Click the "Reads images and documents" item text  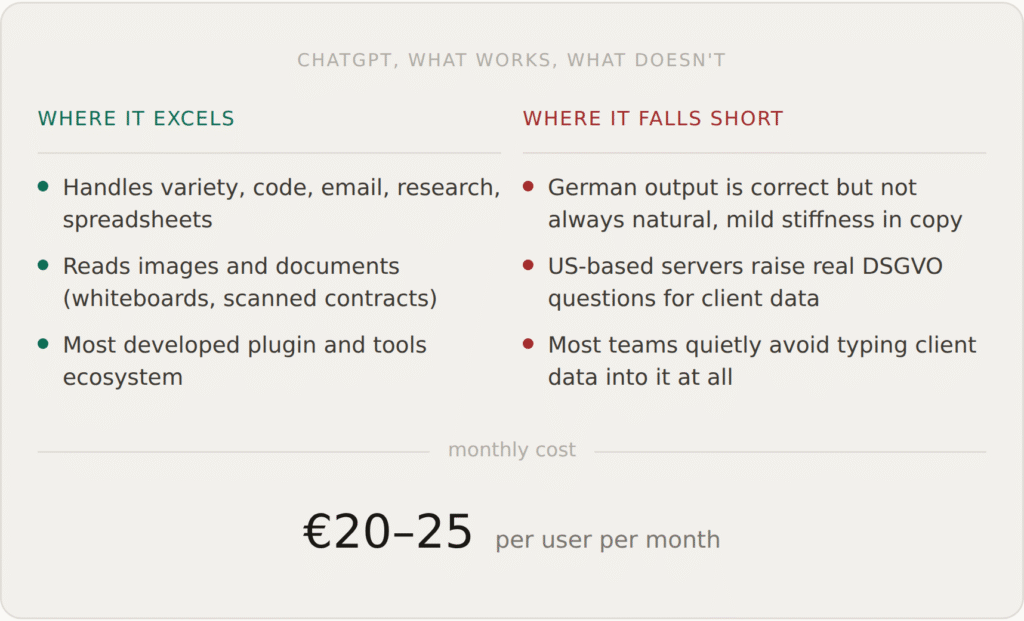(231, 266)
